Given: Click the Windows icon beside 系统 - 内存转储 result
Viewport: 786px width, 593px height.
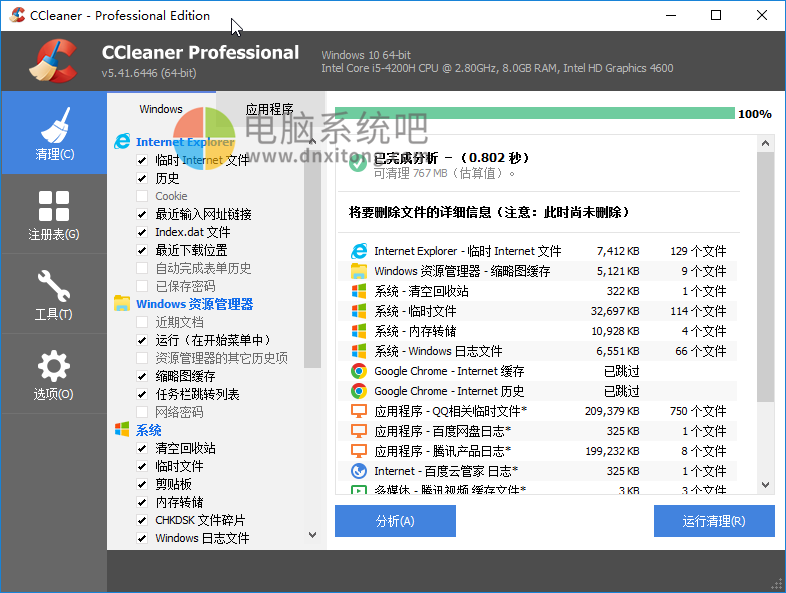Looking at the screenshot, I should coord(358,331).
